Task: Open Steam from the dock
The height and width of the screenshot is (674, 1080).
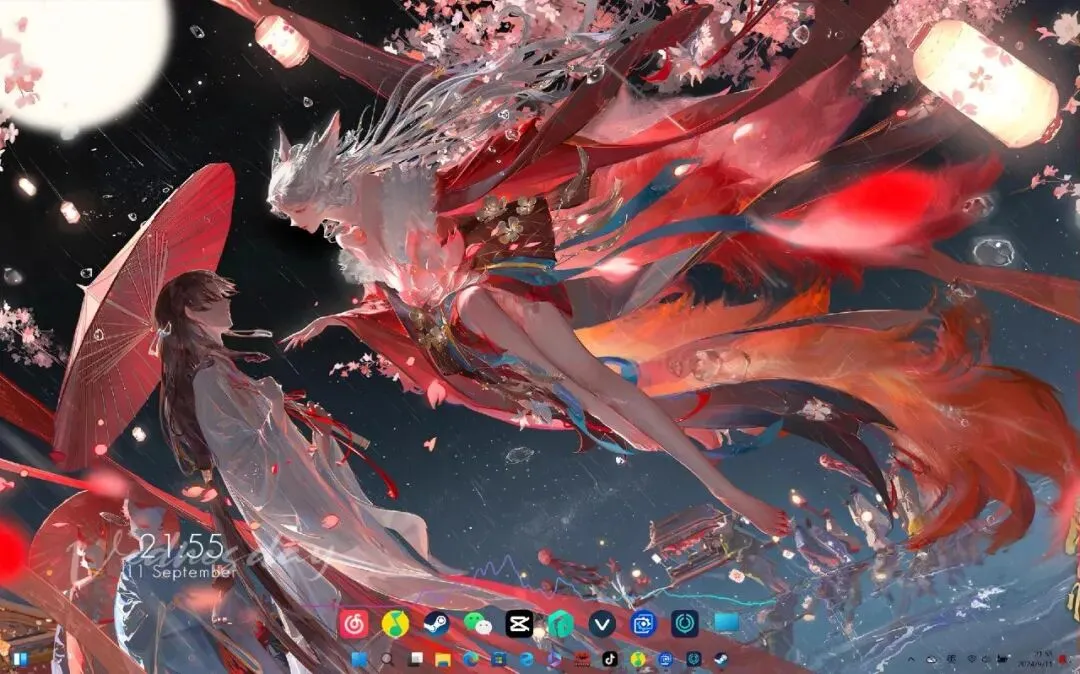Action: tap(437, 624)
